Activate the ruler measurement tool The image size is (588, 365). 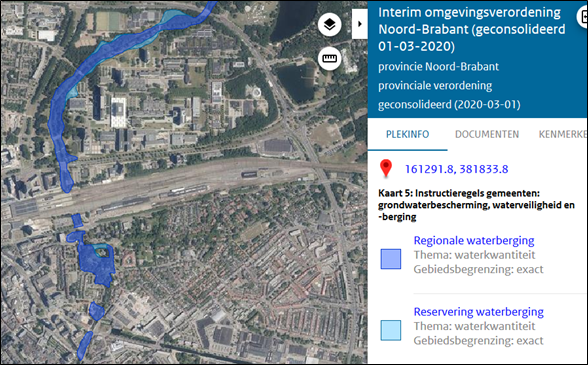point(330,59)
